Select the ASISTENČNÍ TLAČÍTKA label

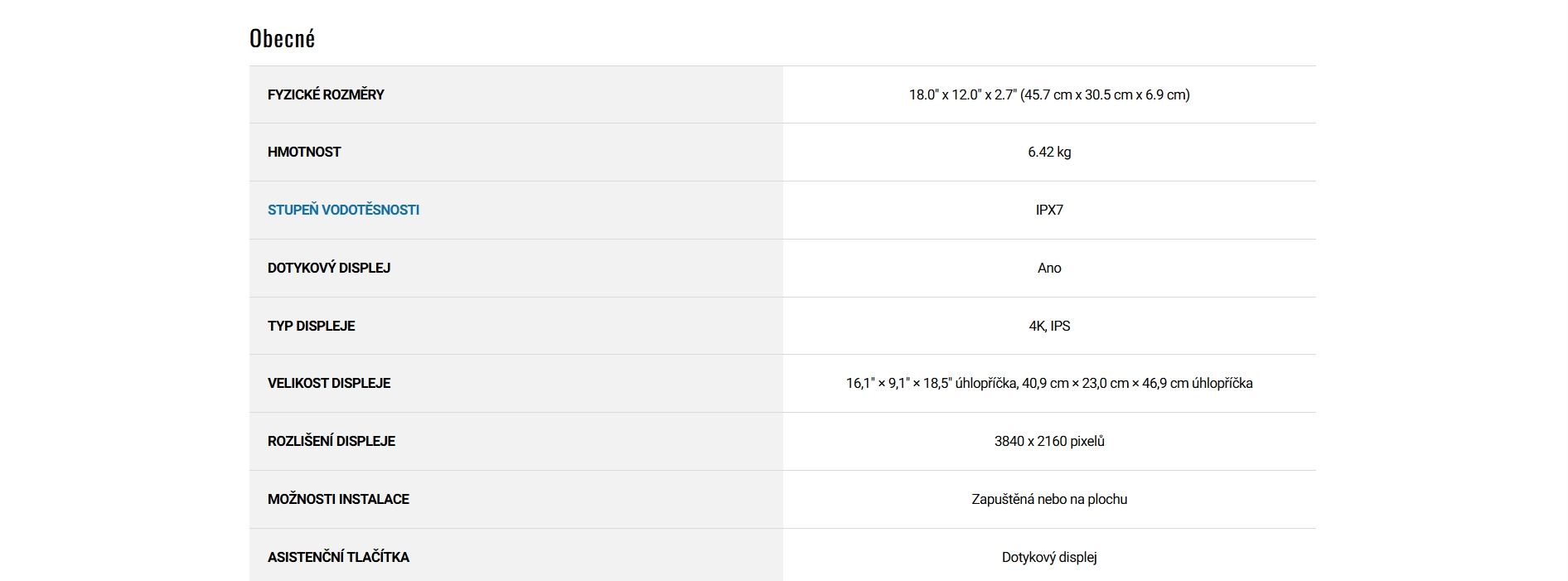click(x=338, y=558)
